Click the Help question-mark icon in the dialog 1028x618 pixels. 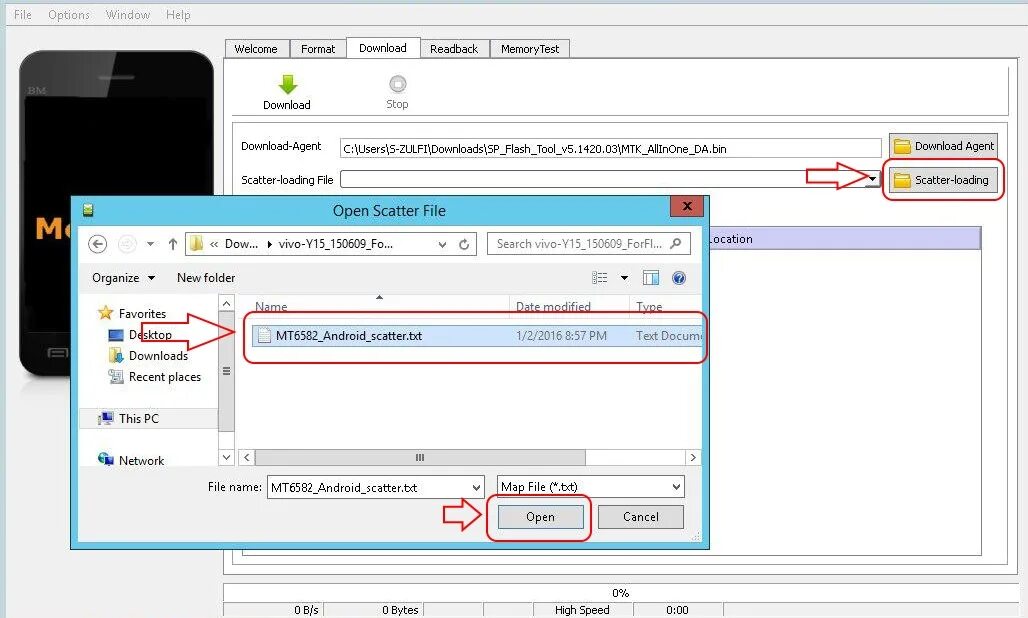679,277
